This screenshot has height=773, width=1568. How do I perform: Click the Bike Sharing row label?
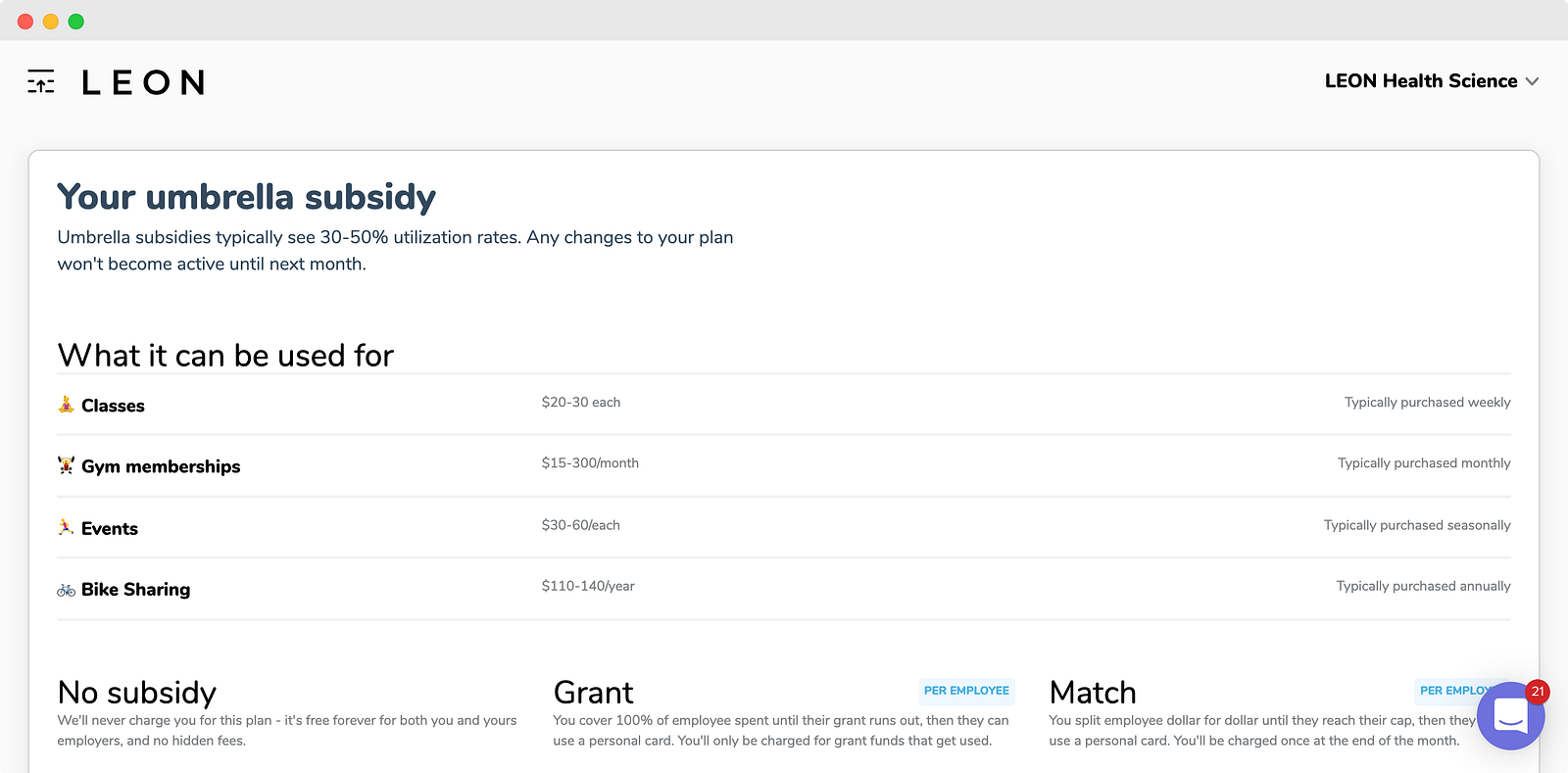pyautogui.click(x=135, y=590)
